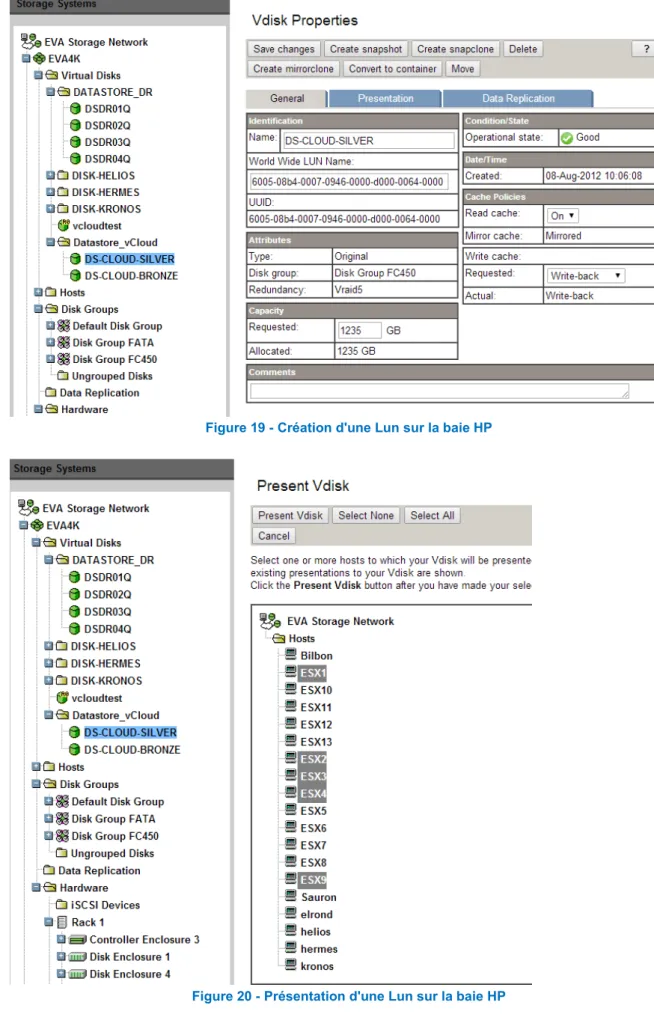This screenshot has height=1032, width=654.
Task: Click the DSDR01Q vdisk icon in top tree
Action: (x=76, y=109)
